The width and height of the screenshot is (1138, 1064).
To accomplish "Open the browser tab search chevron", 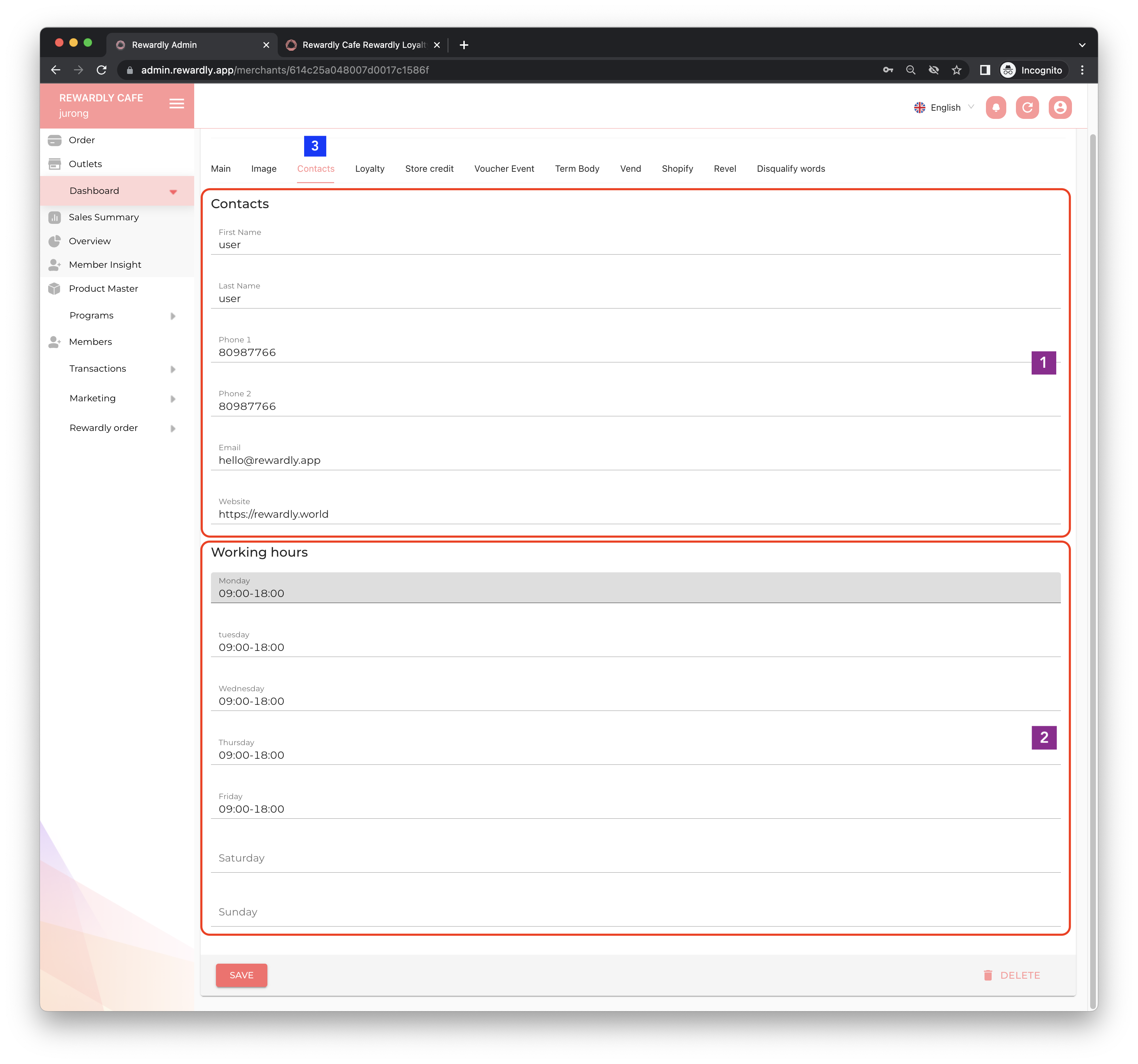I will point(1082,45).
